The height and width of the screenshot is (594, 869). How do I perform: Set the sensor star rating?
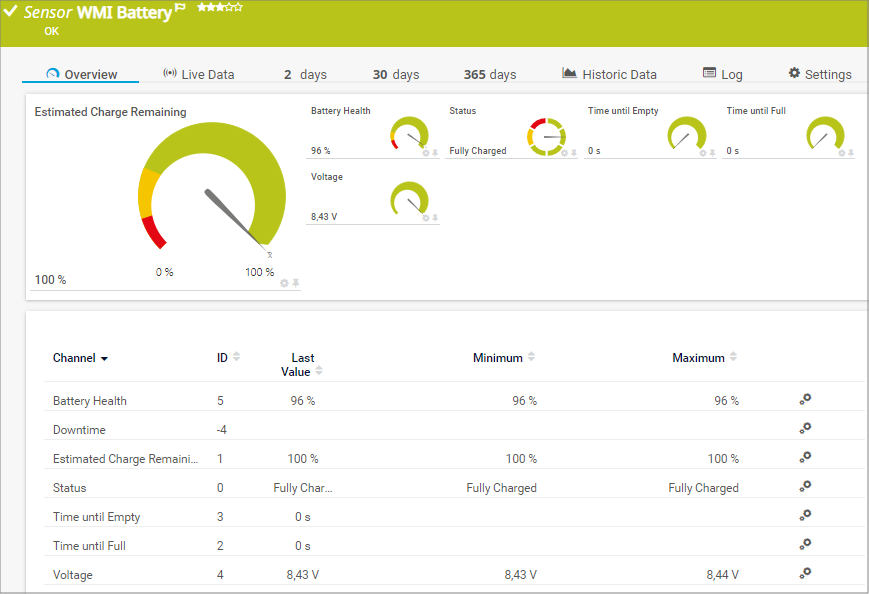[220, 8]
